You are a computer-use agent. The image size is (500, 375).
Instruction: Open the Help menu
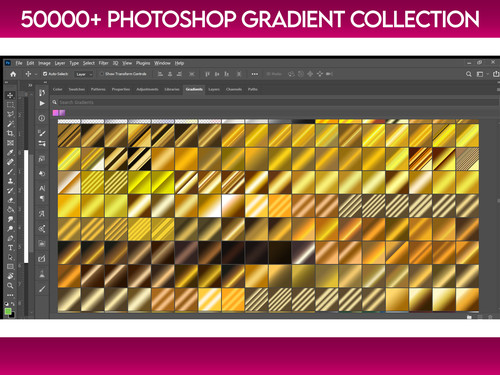(179, 63)
